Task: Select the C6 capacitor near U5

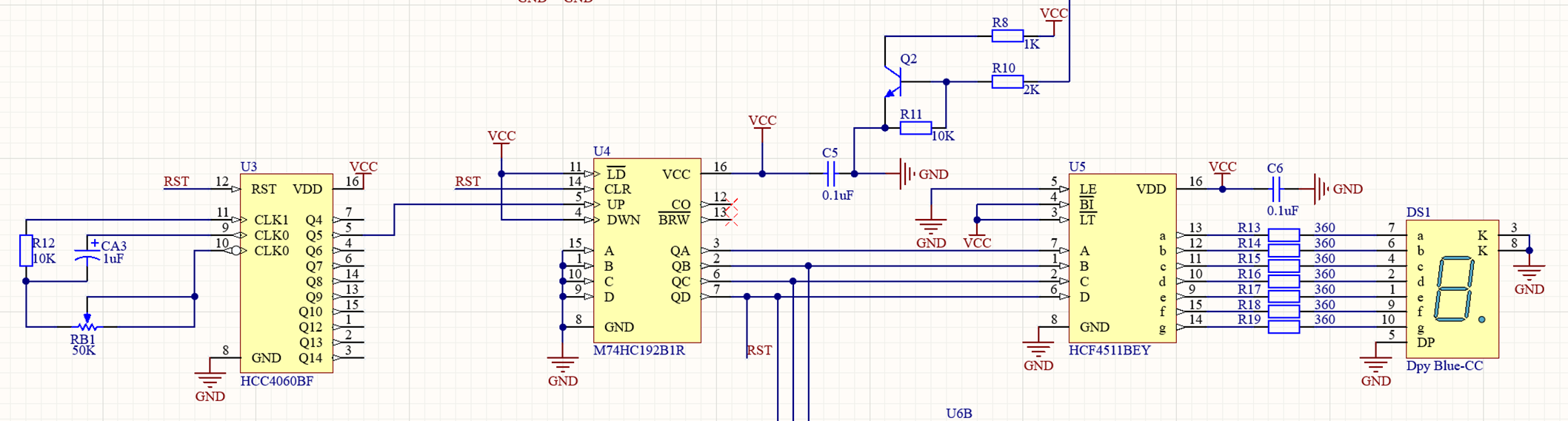Action: (x=1275, y=189)
